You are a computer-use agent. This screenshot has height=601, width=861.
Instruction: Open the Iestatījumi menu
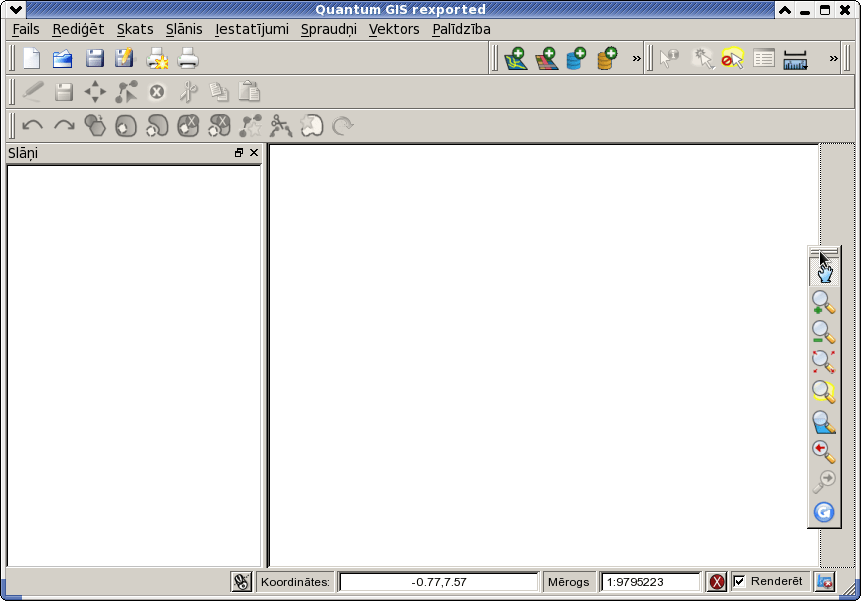[x=251, y=29]
